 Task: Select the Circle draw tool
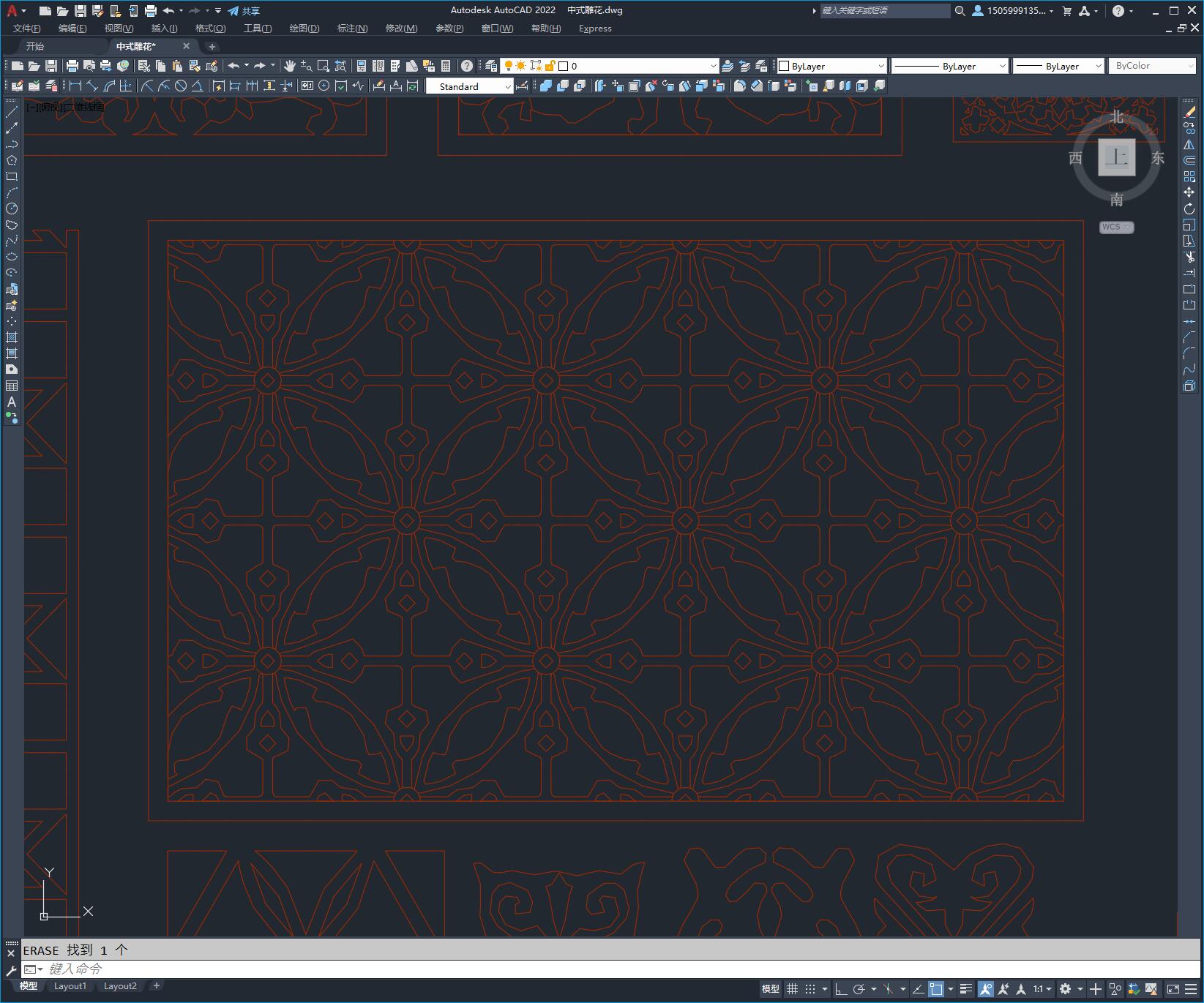coord(11,209)
